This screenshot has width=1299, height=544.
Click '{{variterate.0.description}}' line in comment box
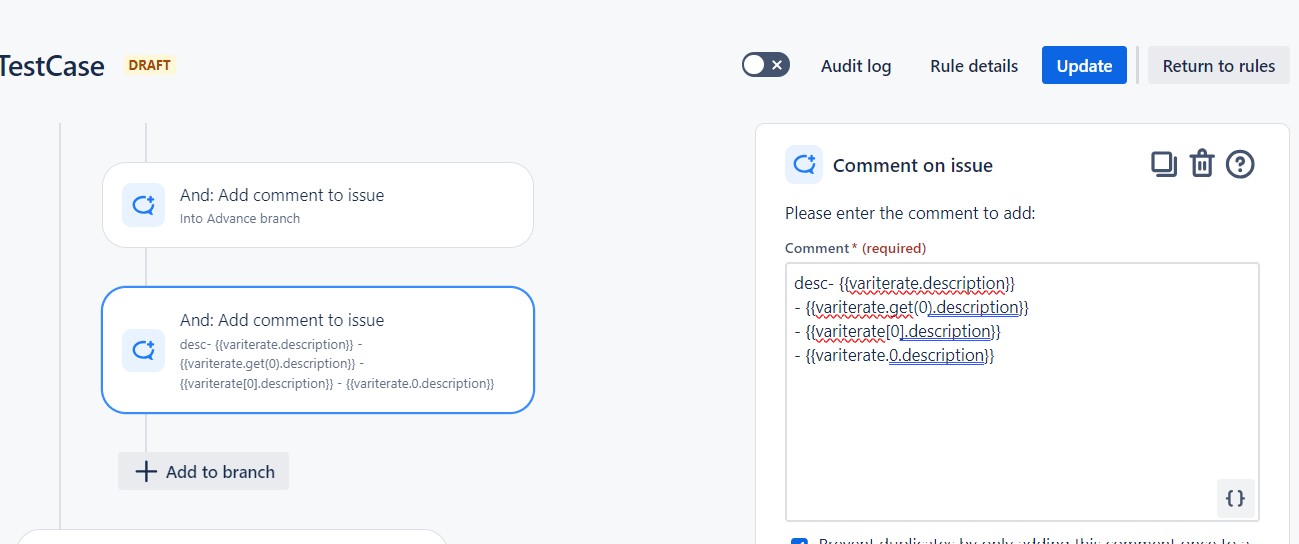(x=900, y=355)
